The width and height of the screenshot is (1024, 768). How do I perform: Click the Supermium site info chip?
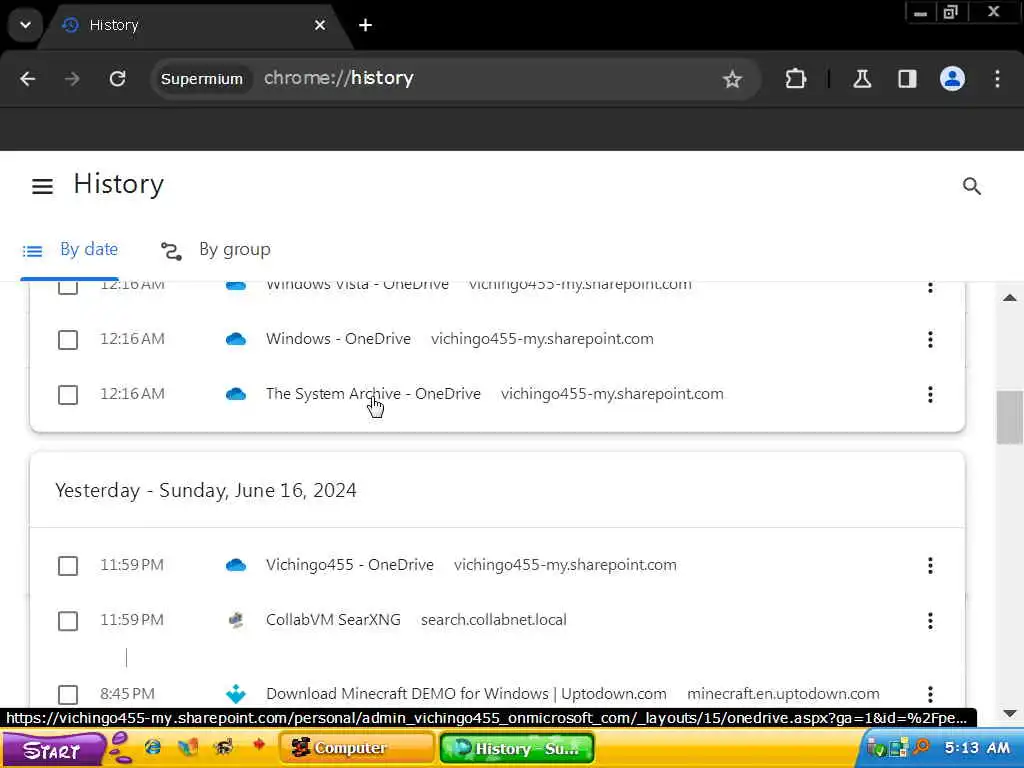(x=202, y=79)
